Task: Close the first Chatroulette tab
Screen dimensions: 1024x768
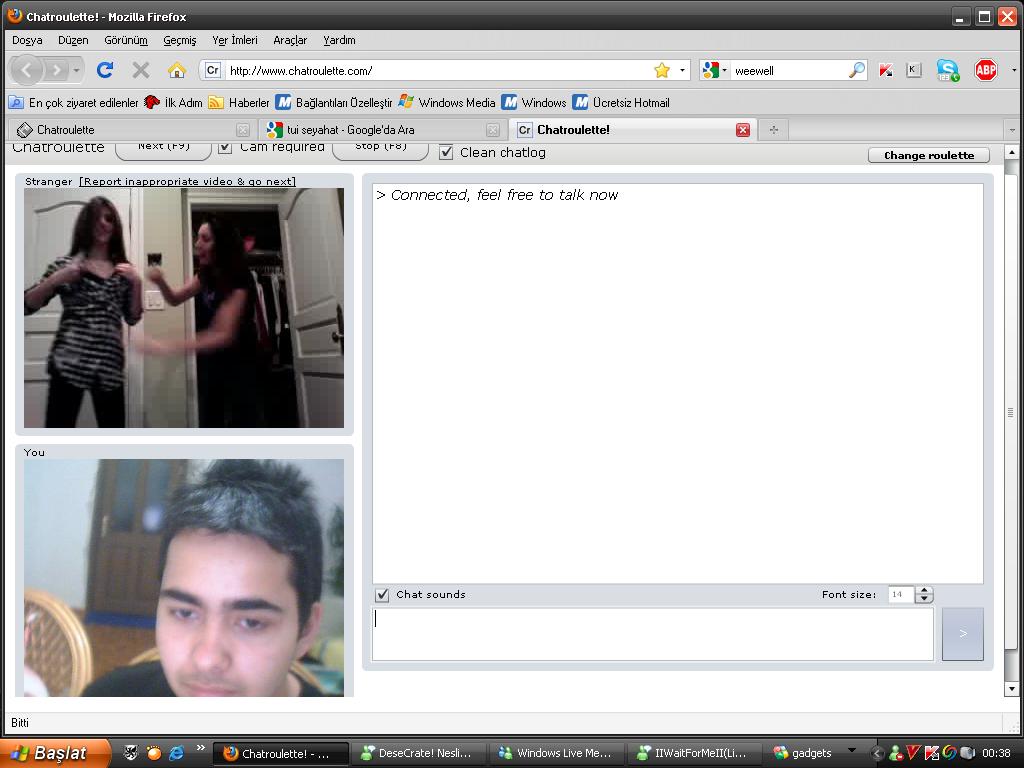Action: (x=242, y=130)
